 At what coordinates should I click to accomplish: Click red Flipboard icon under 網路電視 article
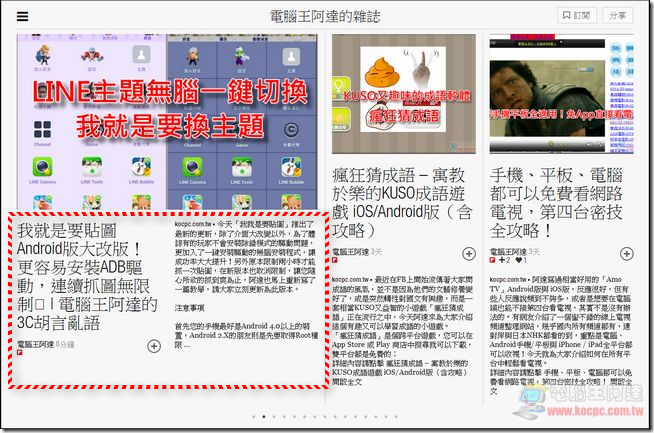(x=492, y=260)
